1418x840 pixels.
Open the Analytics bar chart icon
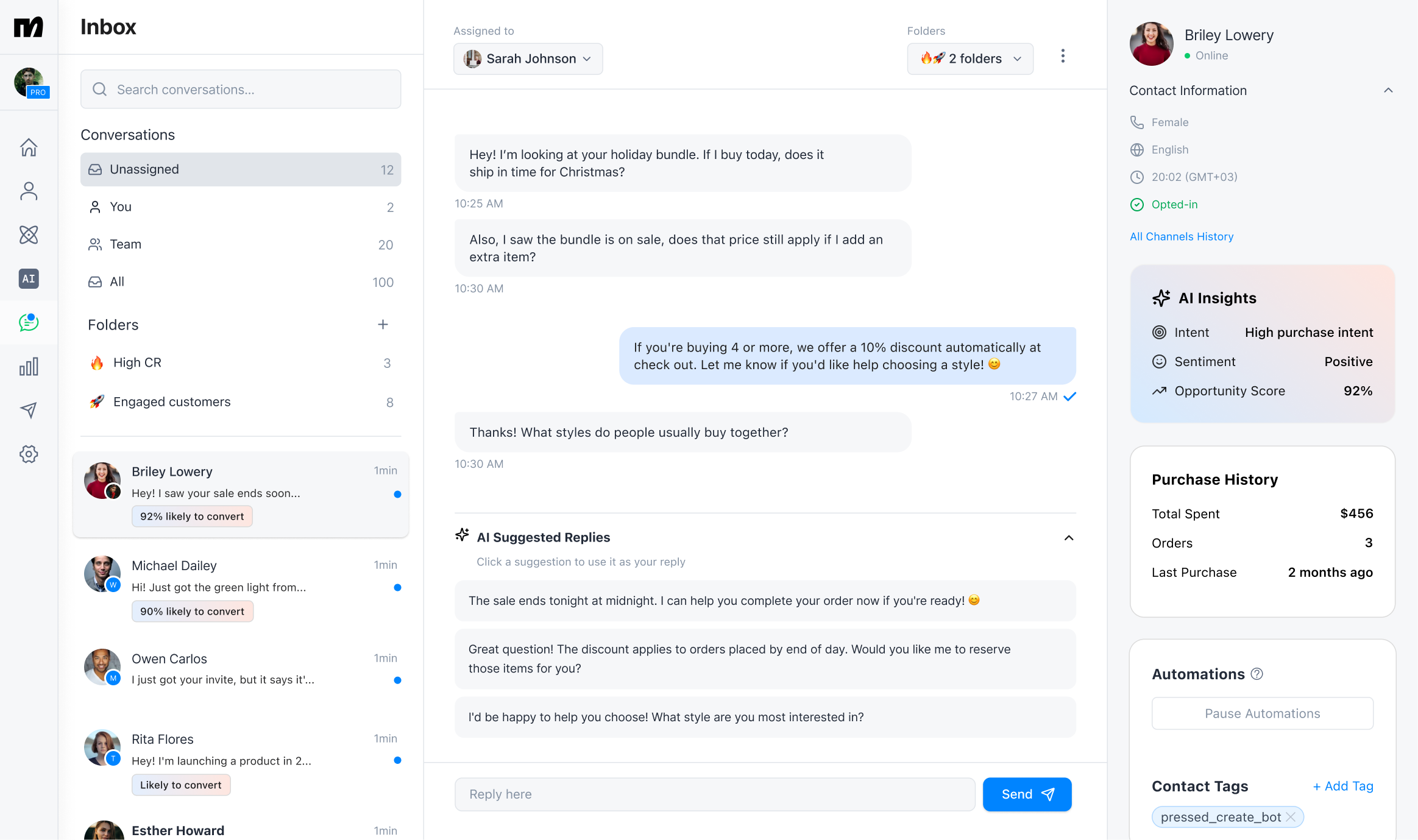pyautogui.click(x=29, y=366)
